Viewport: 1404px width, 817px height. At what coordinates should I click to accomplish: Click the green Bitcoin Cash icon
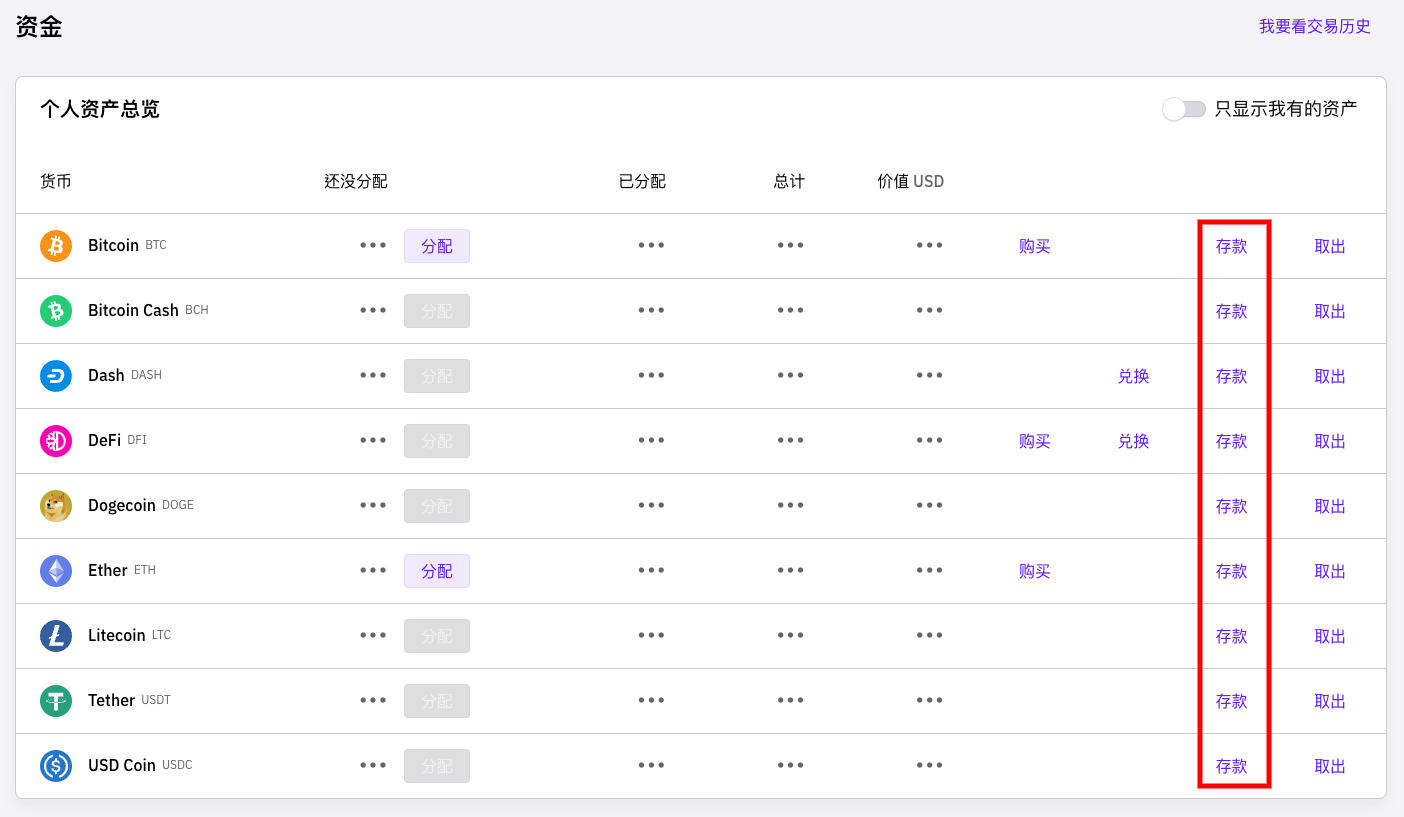click(x=56, y=311)
